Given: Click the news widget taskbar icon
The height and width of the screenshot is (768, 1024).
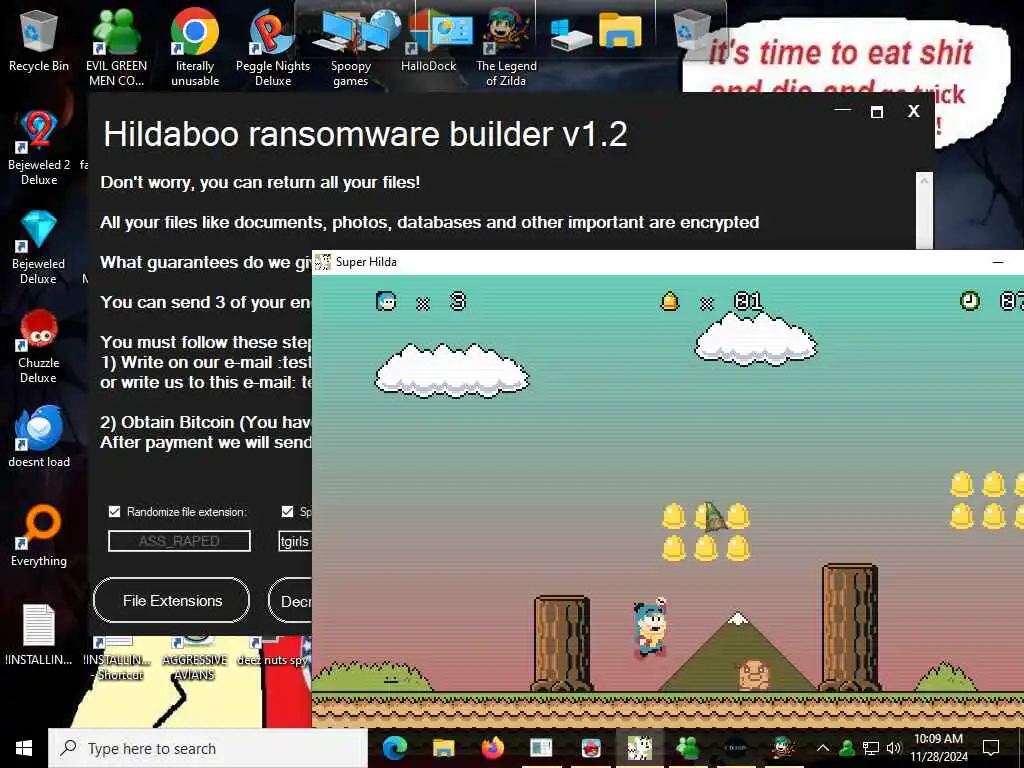Looking at the screenshot, I should tap(541, 748).
